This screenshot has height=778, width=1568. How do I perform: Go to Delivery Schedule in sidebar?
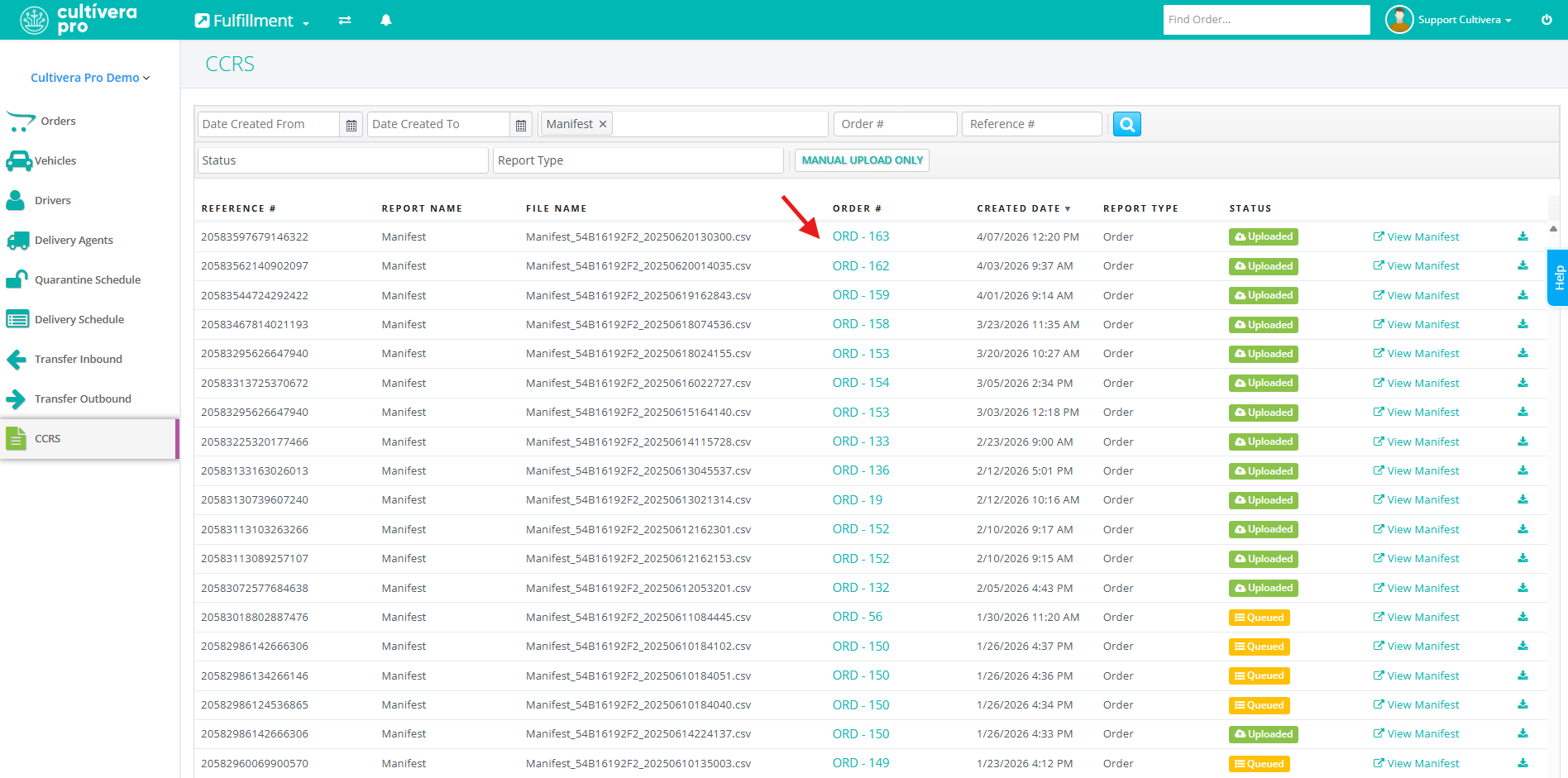pyautogui.click(x=79, y=319)
